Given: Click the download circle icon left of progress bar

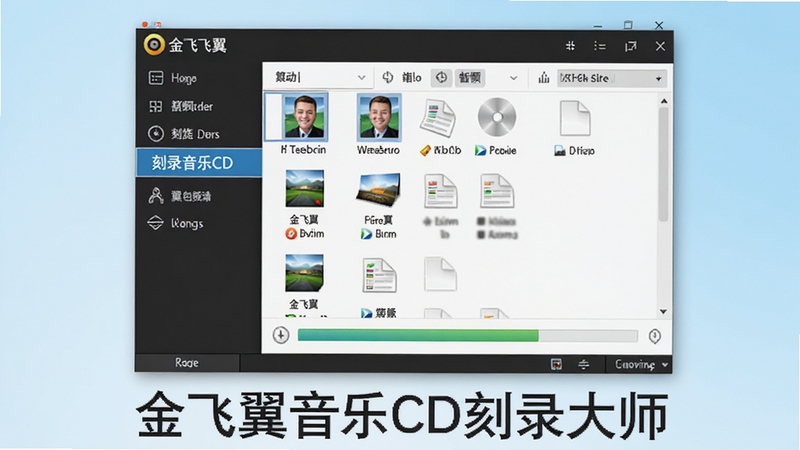Looking at the screenshot, I should pos(281,335).
